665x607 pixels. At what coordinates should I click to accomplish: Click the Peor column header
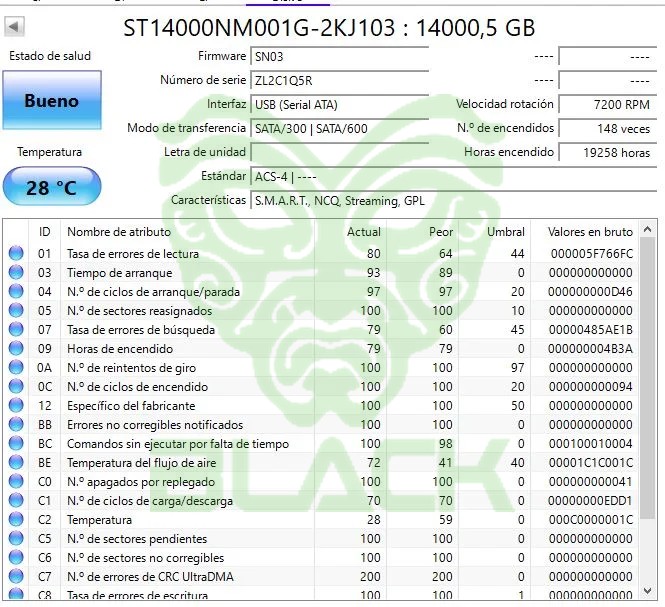pos(423,232)
